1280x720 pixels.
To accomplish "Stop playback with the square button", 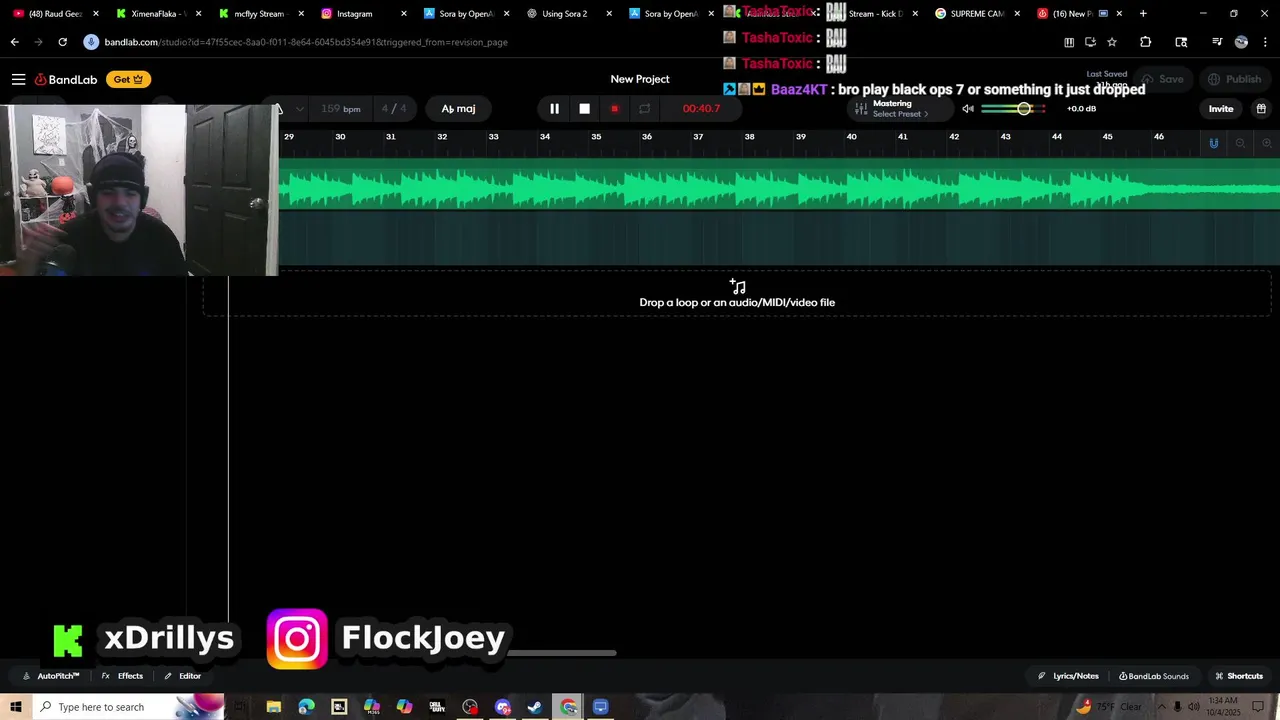I will tap(584, 109).
